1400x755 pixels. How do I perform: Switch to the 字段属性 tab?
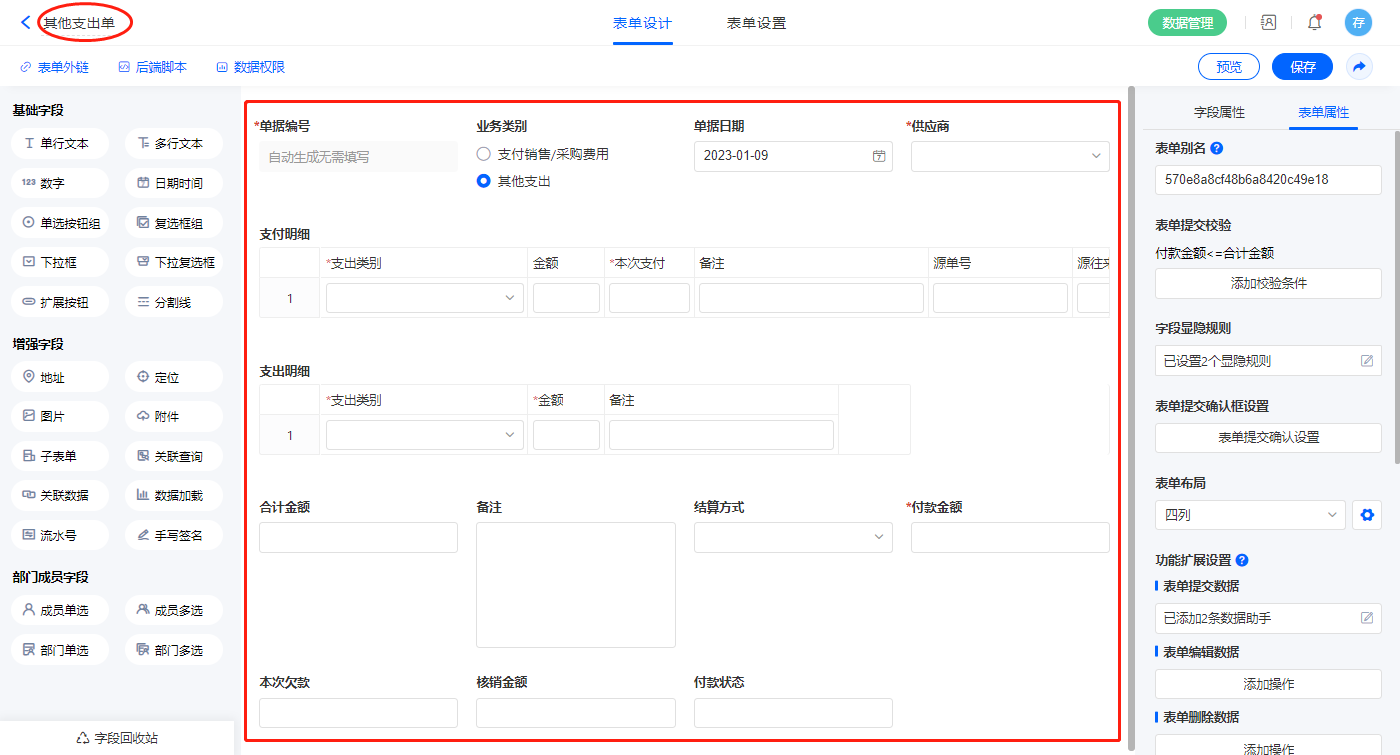pos(1219,113)
